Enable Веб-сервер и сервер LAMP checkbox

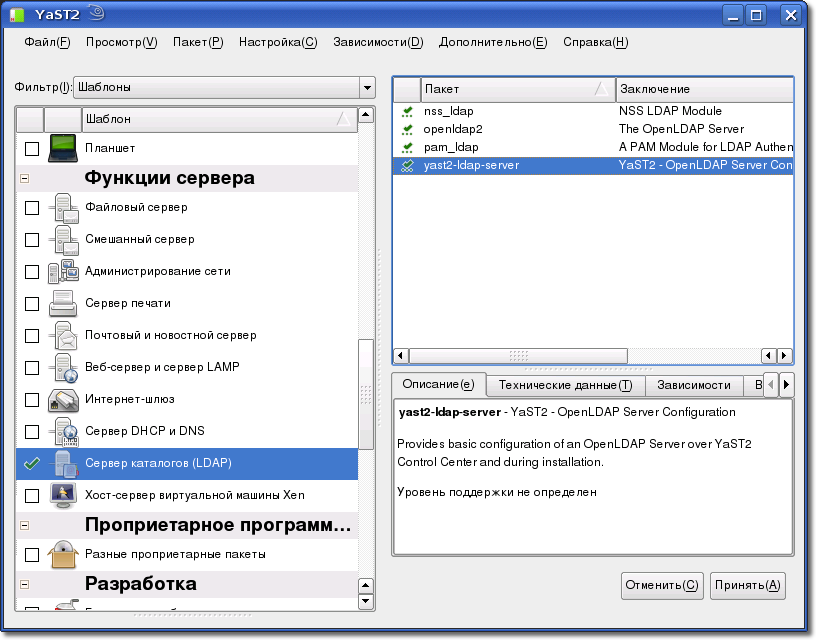point(32,368)
